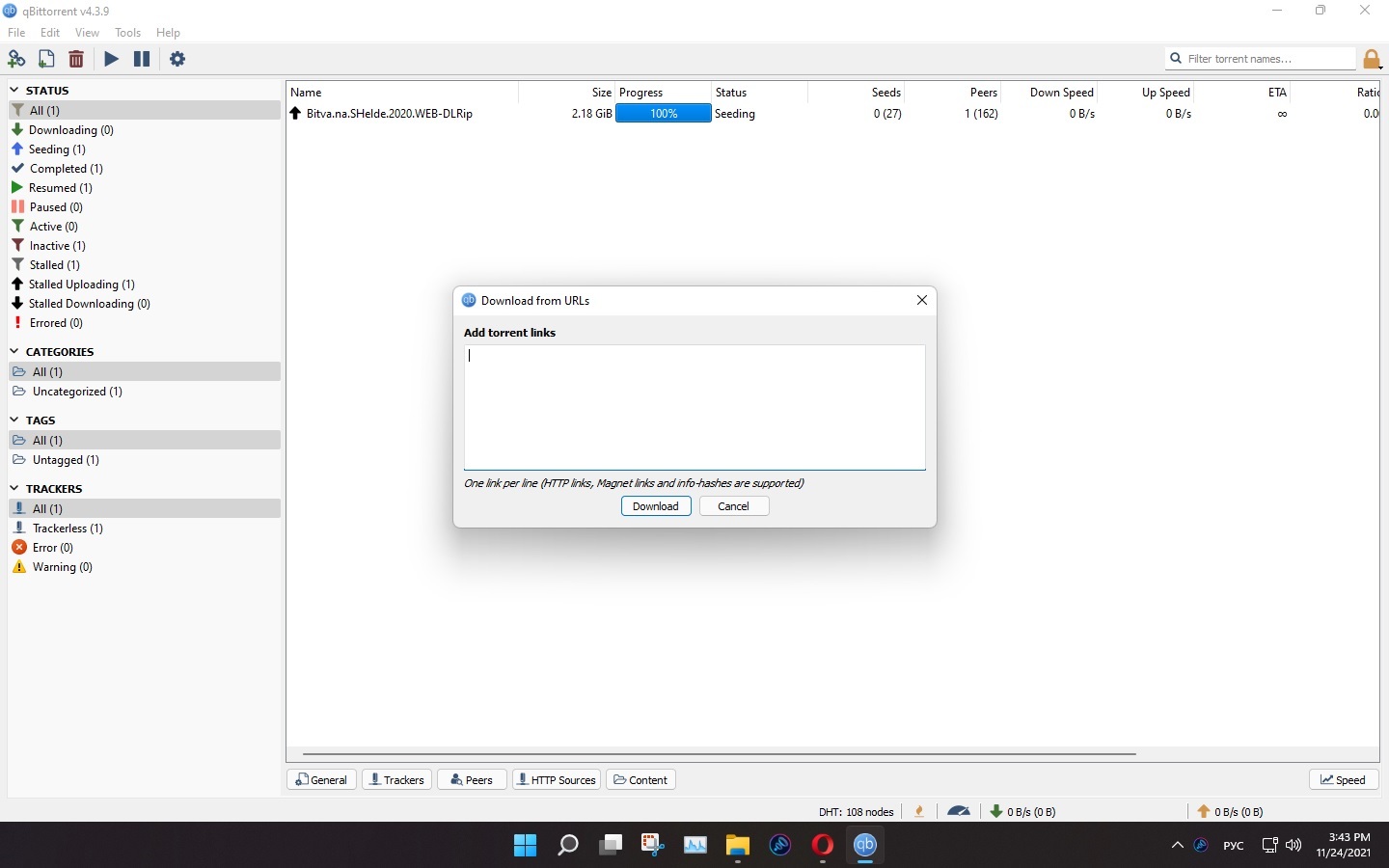The height and width of the screenshot is (868, 1389).
Task: Select the Downloading (0) status filter
Action: coord(145,130)
